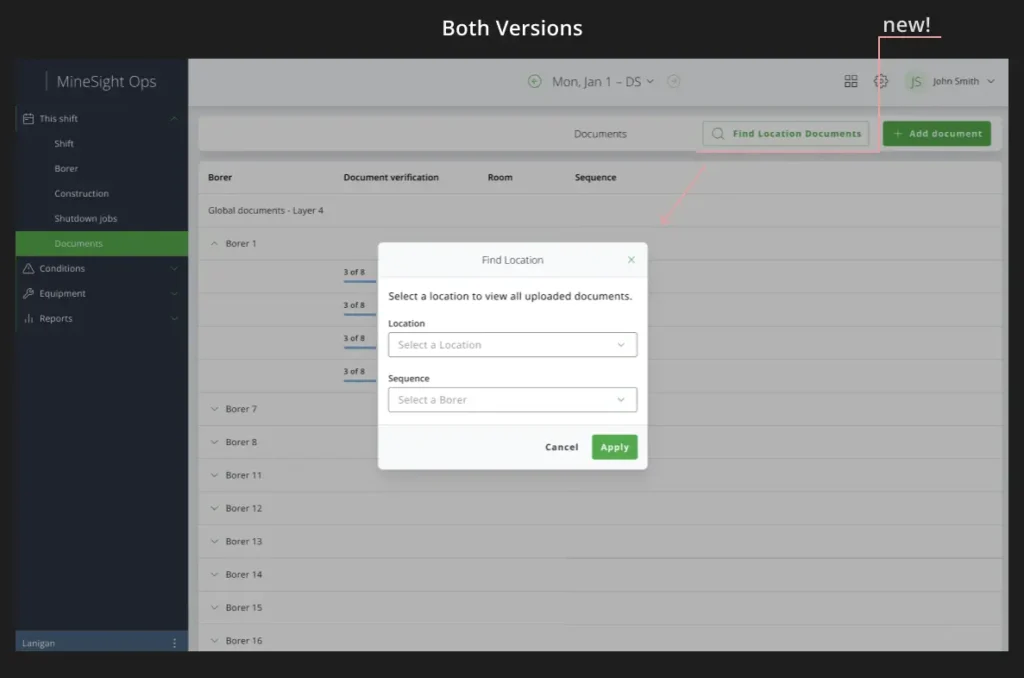Open the grid apps icon
Image resolution: width=1024 pixels, height=678 pixels.
coord(851,82)
